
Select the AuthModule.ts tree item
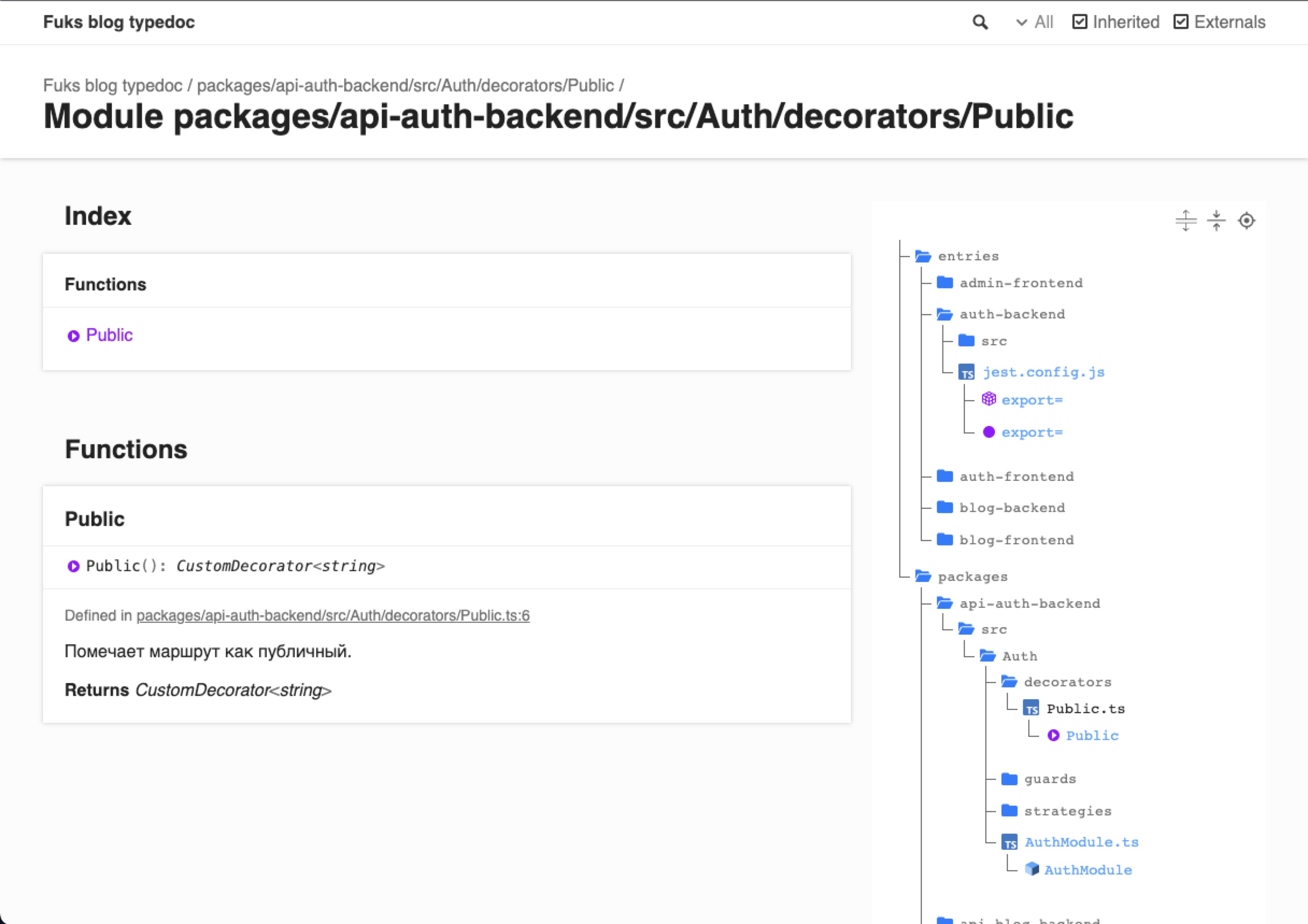click(x=1081, y=842)
